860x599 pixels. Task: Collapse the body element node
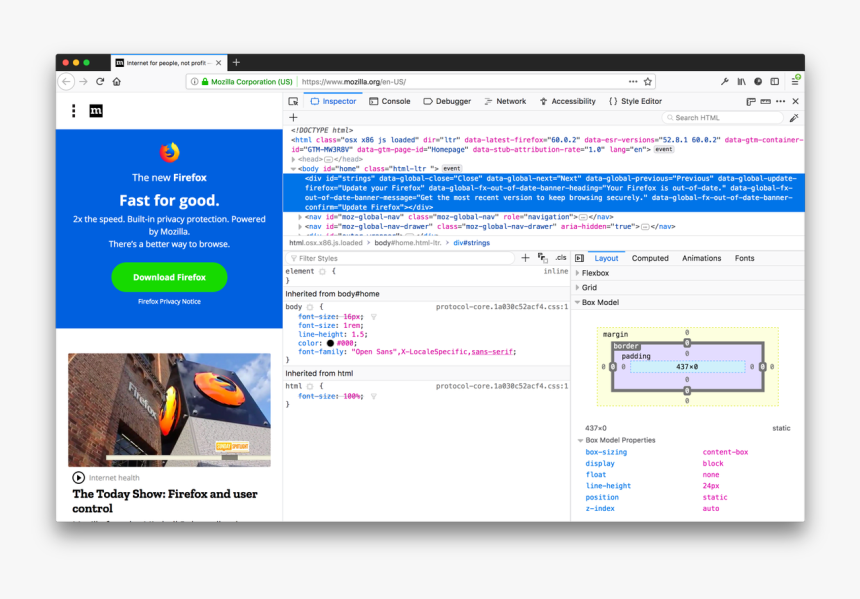[293, 169]
